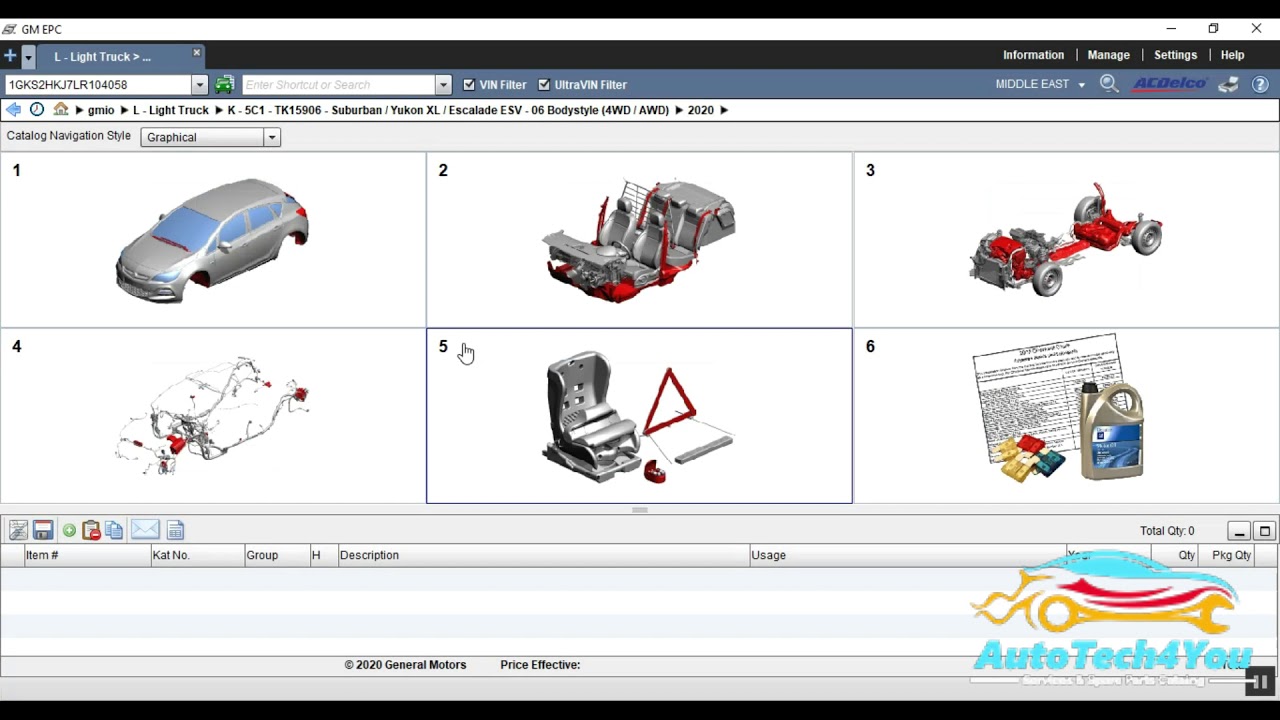Screen dimensions: 1280x720
Task: Toggle the VIN Filter checkbox
Action: (x=469, y=85)
